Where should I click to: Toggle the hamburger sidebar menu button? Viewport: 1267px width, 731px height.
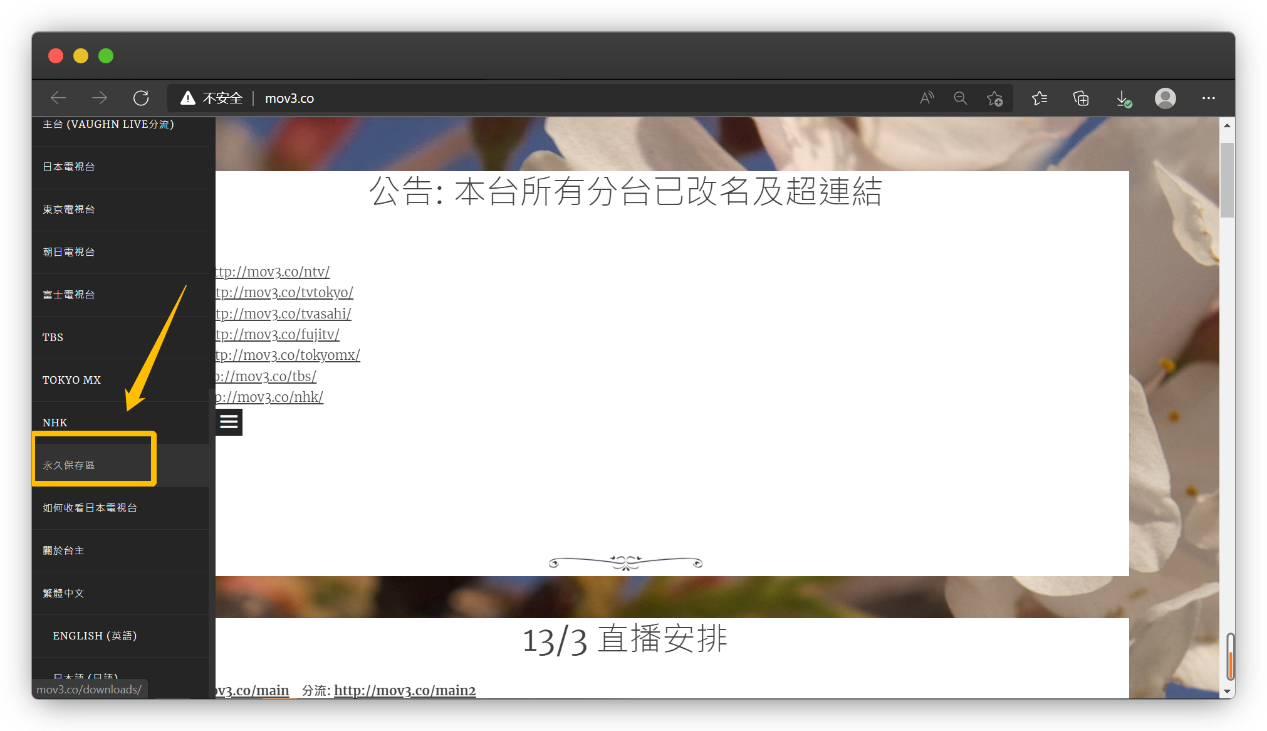pos(229,422)
